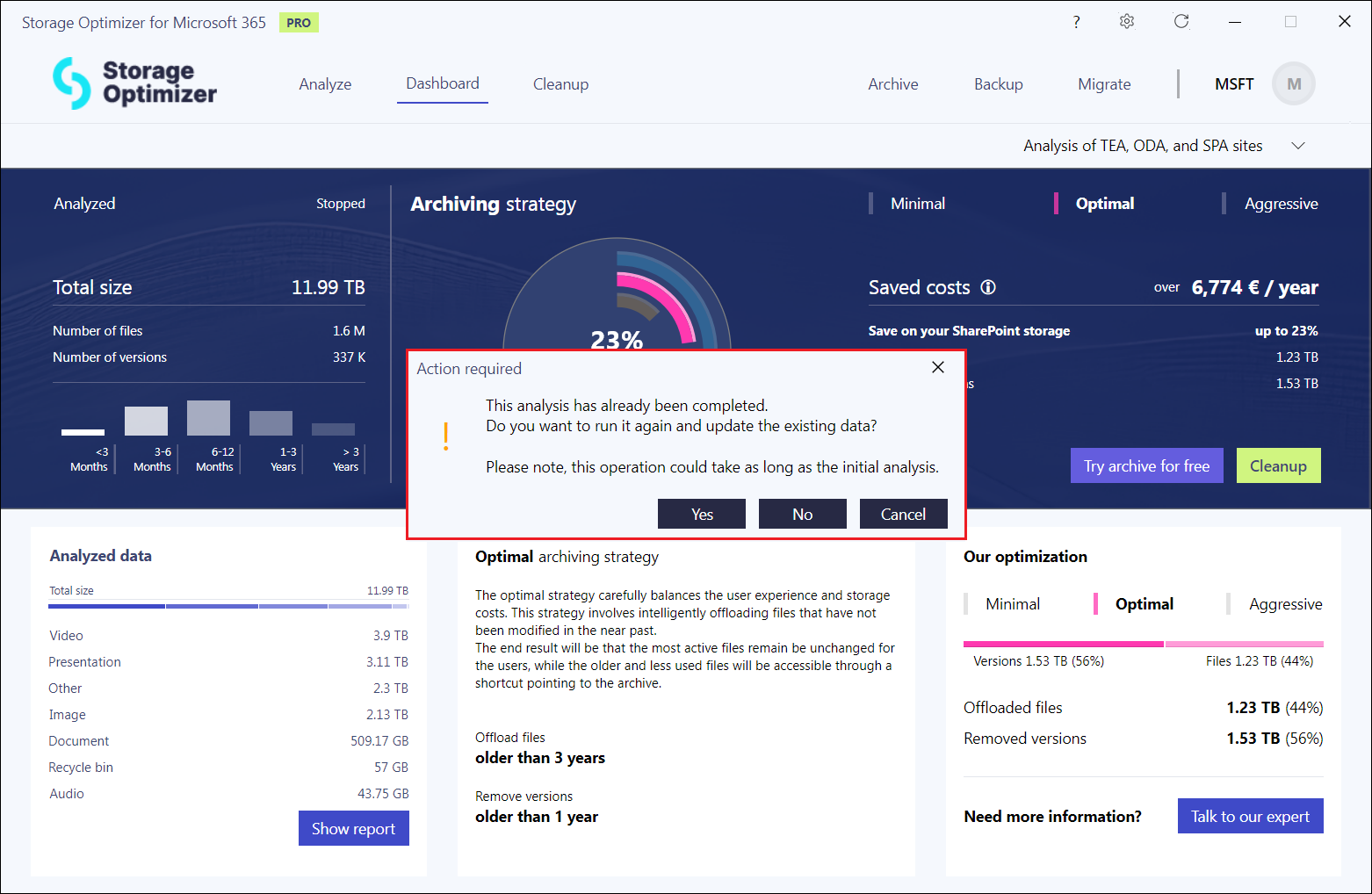Open the Cleanup tab
Viewport: 1372px width, 894px height.
(x=560, y=84)
